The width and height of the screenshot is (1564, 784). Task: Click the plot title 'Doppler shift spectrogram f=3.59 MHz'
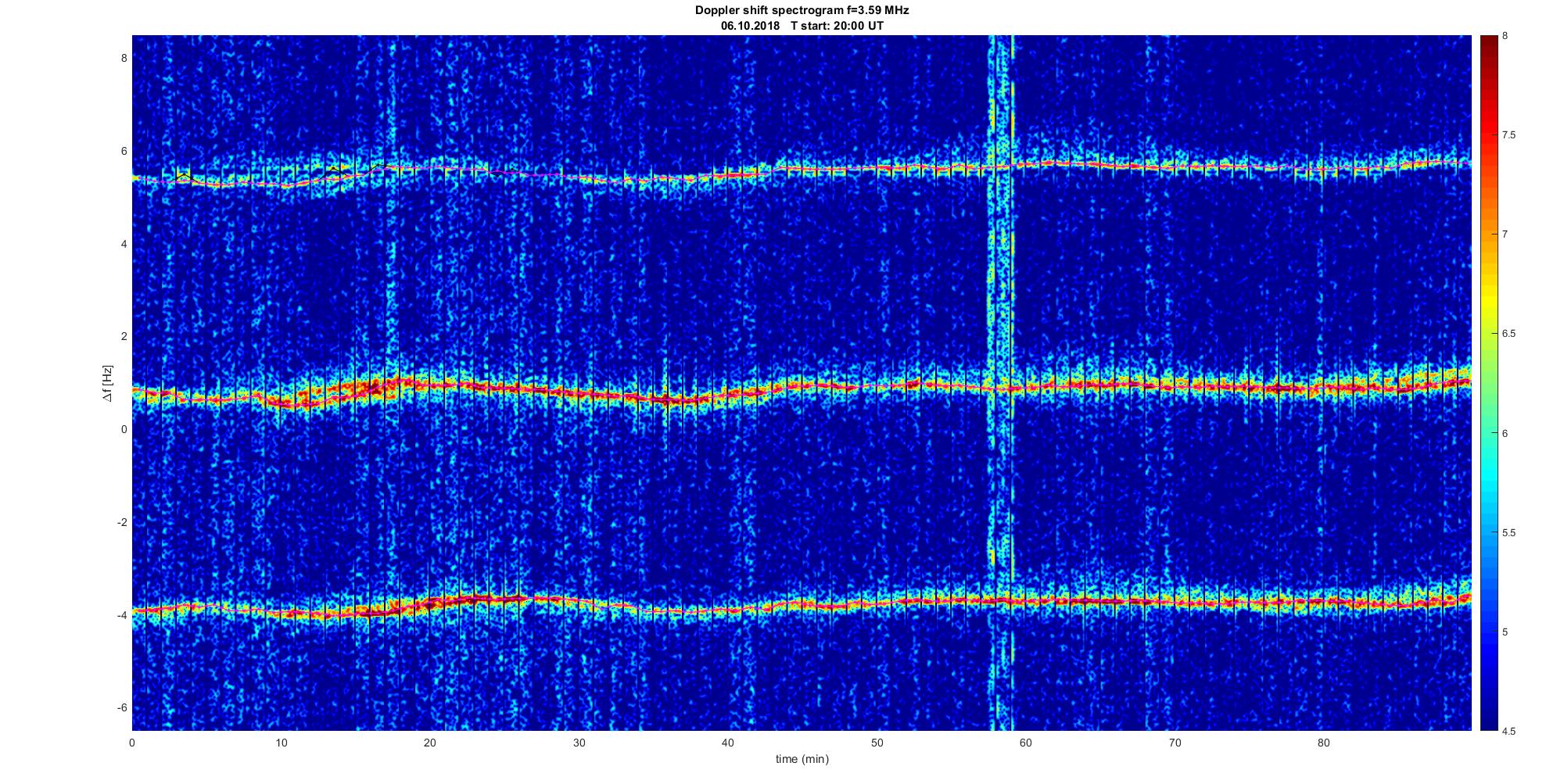point(802,11)
